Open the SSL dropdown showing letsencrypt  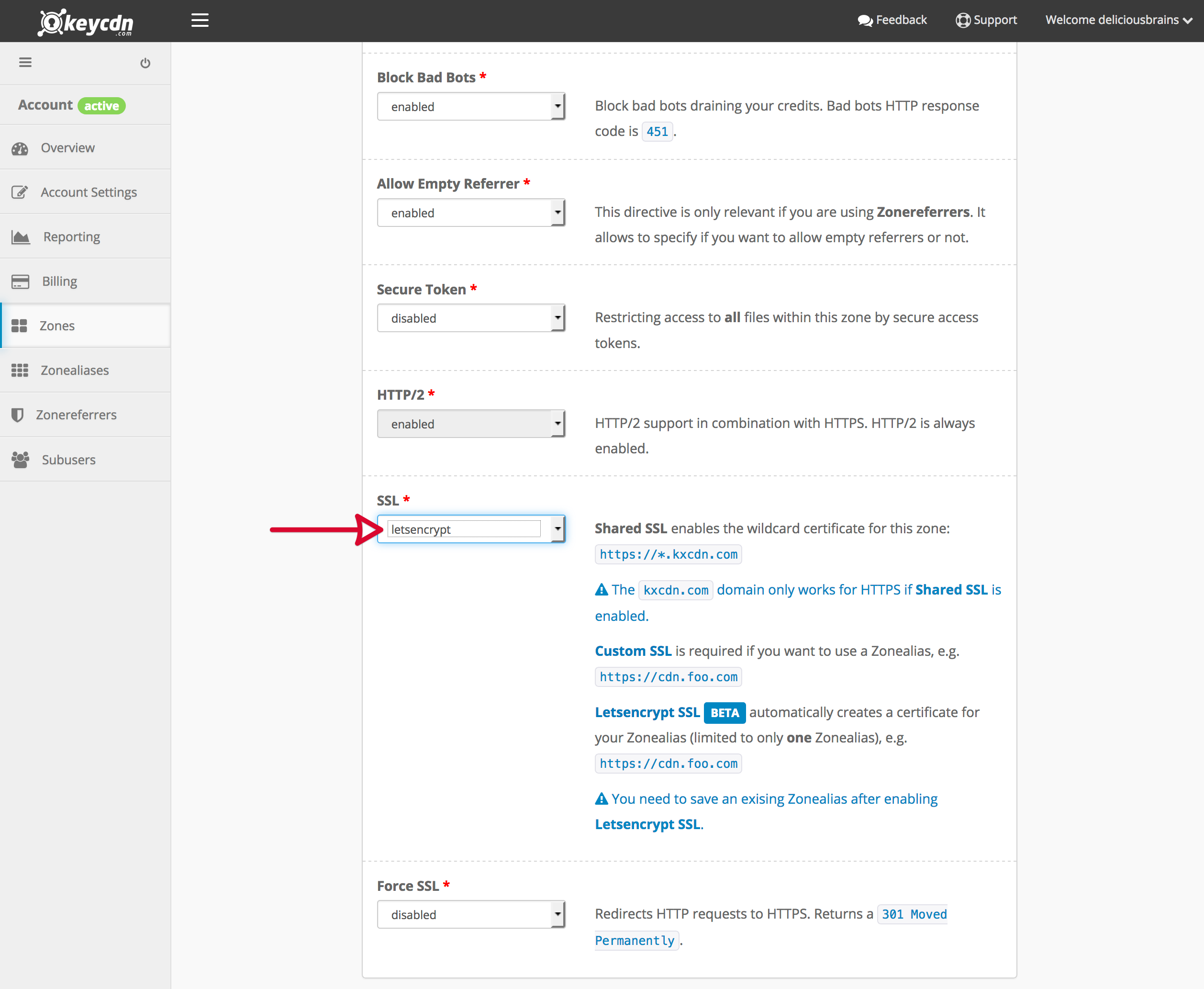pos(557,528)
